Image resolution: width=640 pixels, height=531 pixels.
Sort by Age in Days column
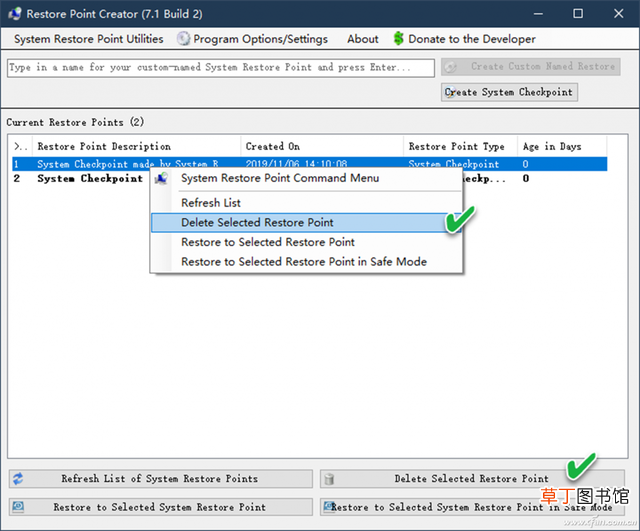(562, 147)
